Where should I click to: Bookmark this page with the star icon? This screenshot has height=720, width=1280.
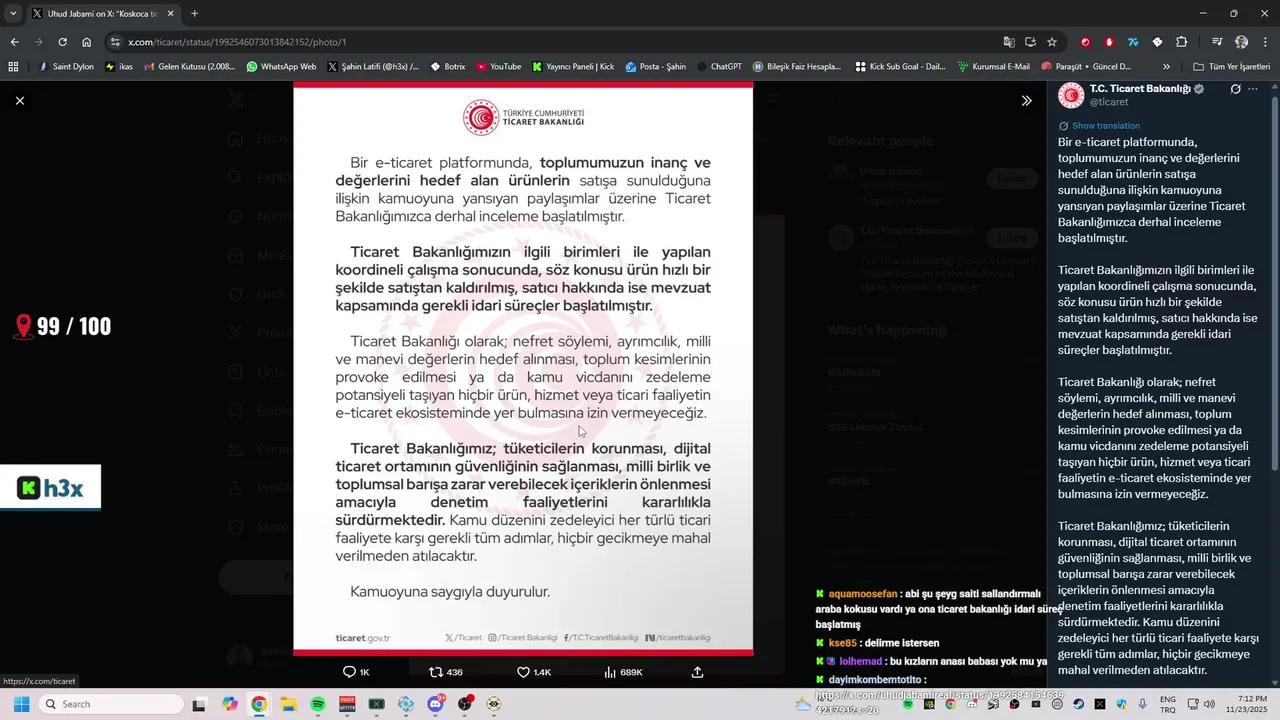pyautogui.click(x=1052, y=42)
